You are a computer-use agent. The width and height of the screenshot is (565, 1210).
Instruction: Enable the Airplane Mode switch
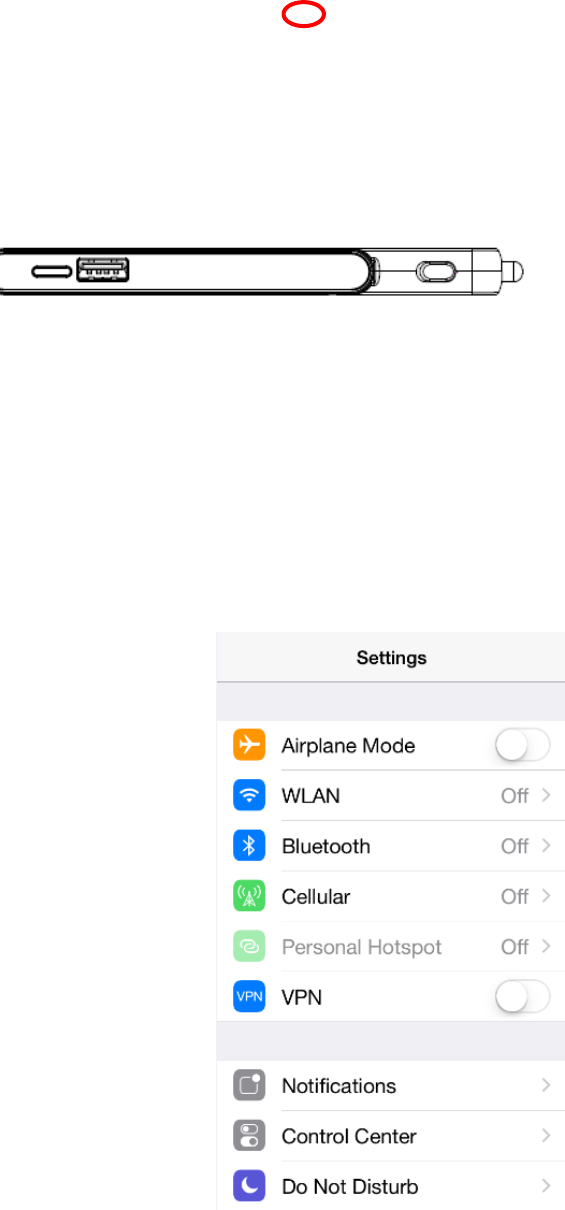click(523, 746)
